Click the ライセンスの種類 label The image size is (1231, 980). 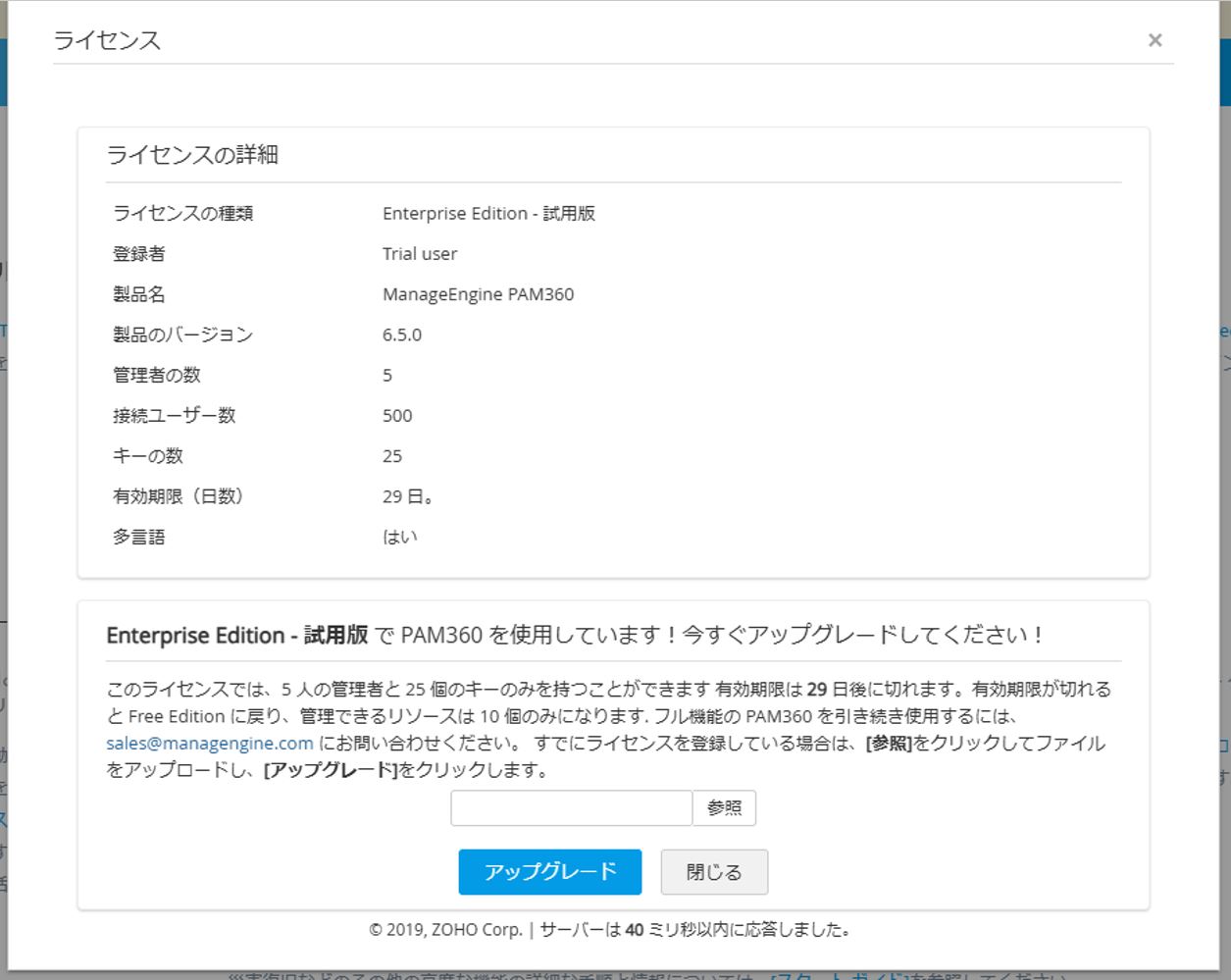click(x=182, y=213)
